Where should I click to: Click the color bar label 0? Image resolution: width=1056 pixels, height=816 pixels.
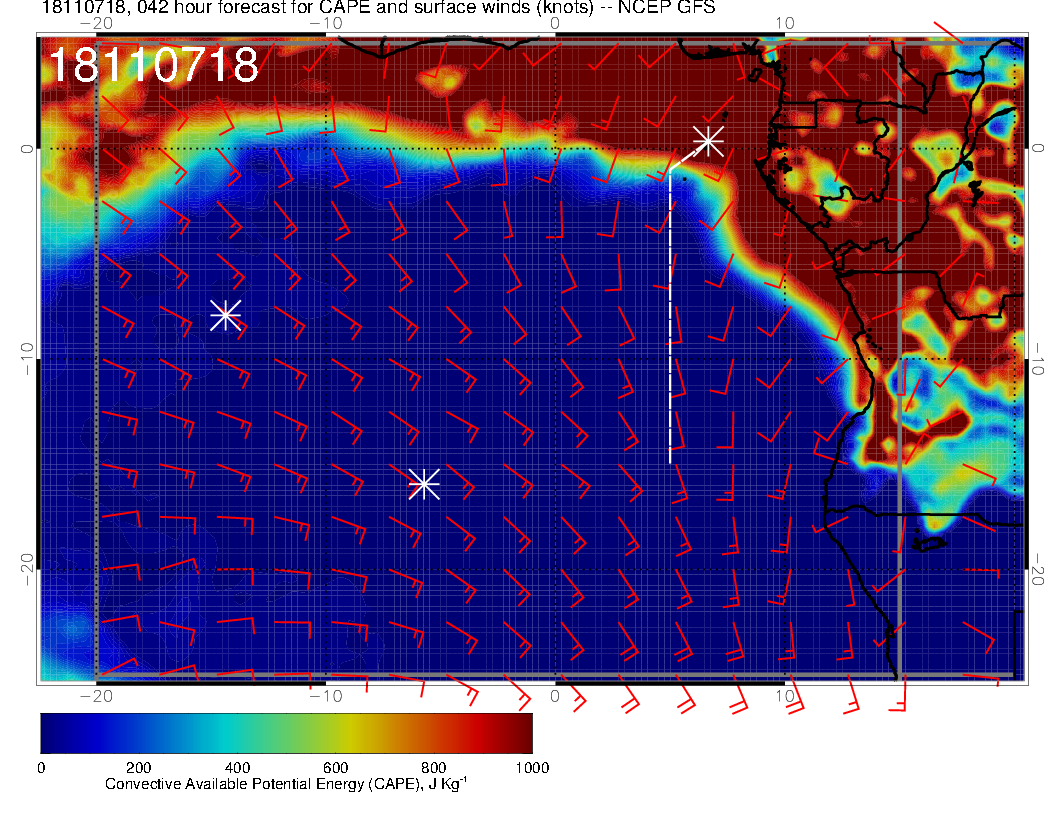click(x=41, y=768)
